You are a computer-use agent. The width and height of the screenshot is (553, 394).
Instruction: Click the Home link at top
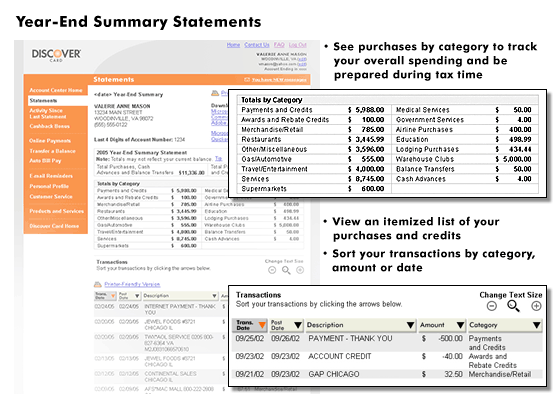point(233,45)
